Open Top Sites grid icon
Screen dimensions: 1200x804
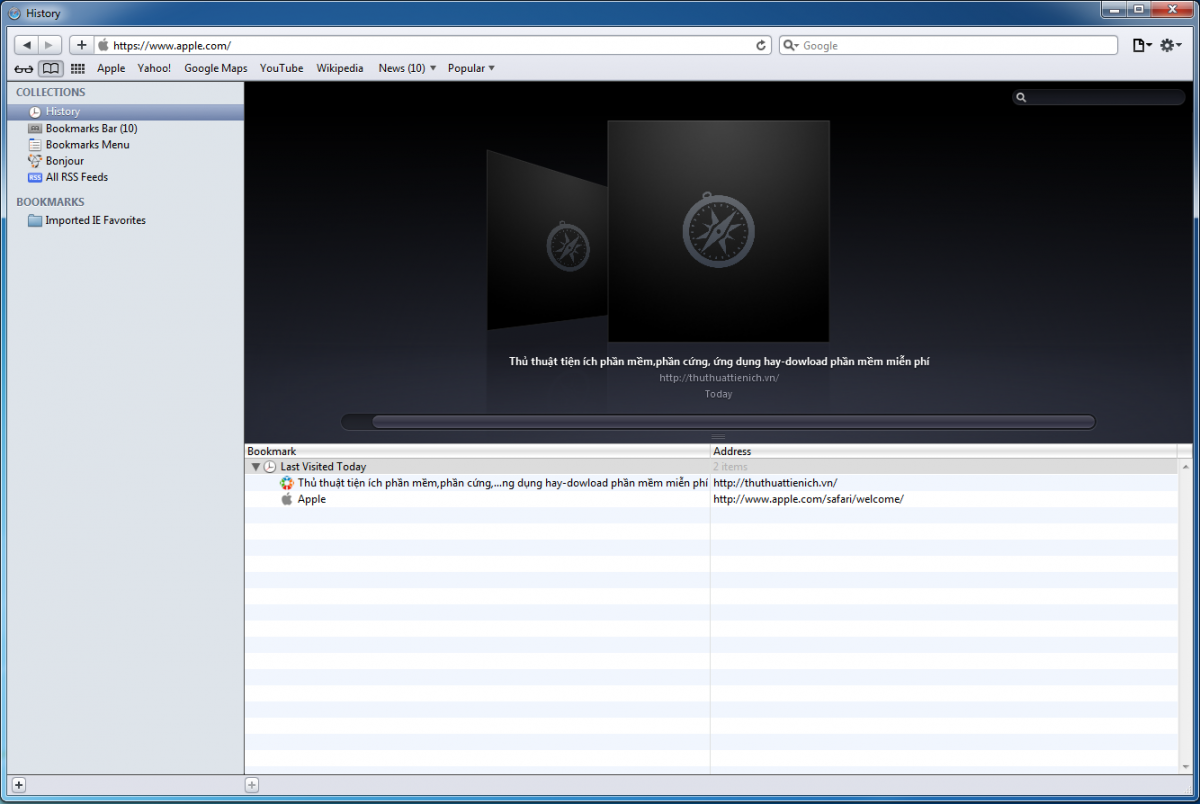click(77, 68)
